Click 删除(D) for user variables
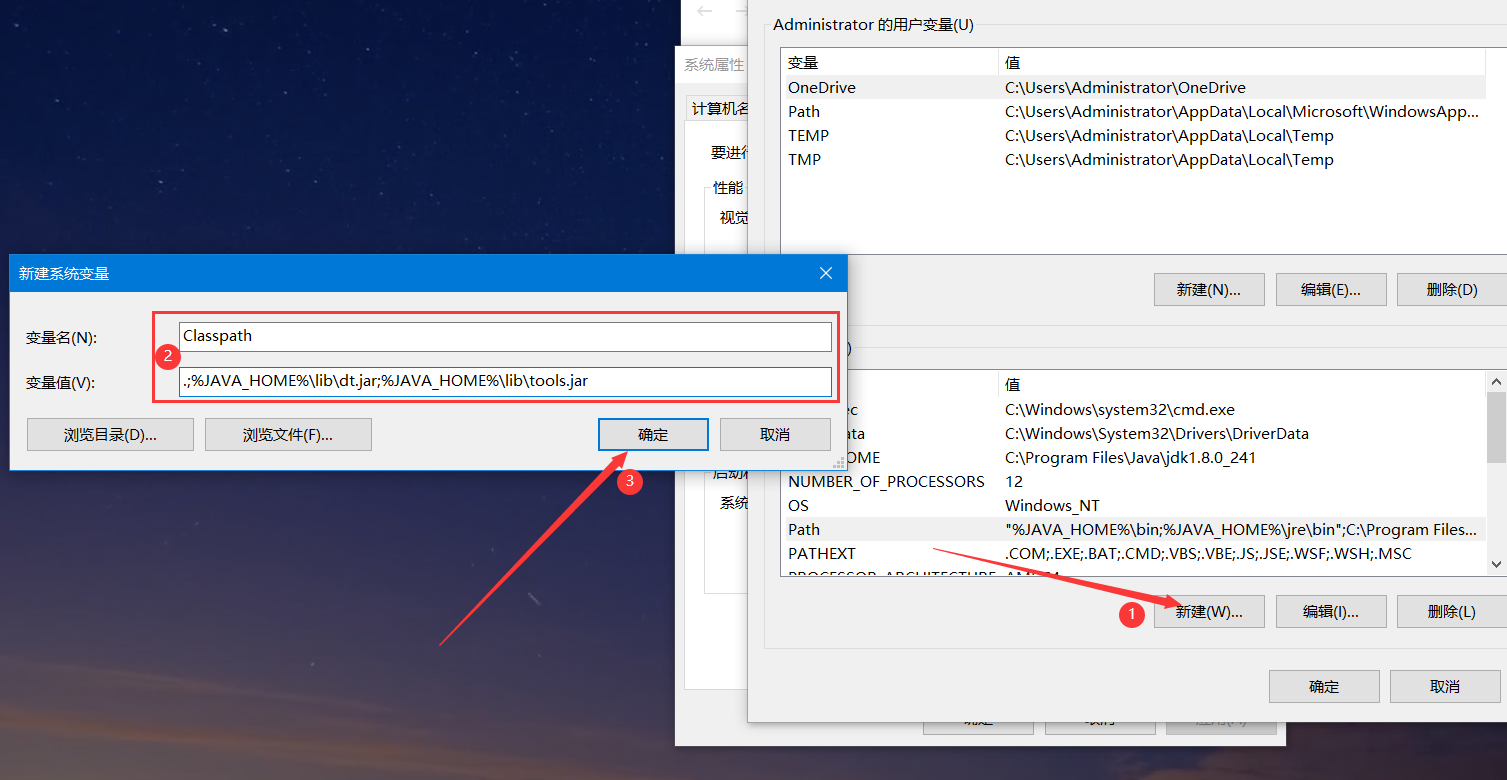 (1452, 290)
